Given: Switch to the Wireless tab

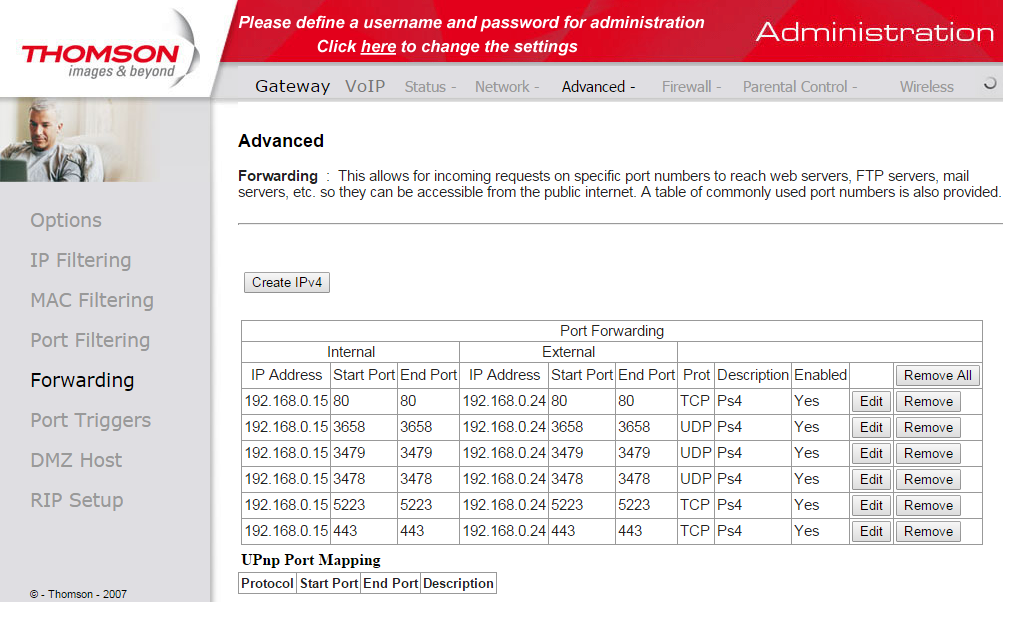Looking at the screenshot, I should (x=926, y=87).
